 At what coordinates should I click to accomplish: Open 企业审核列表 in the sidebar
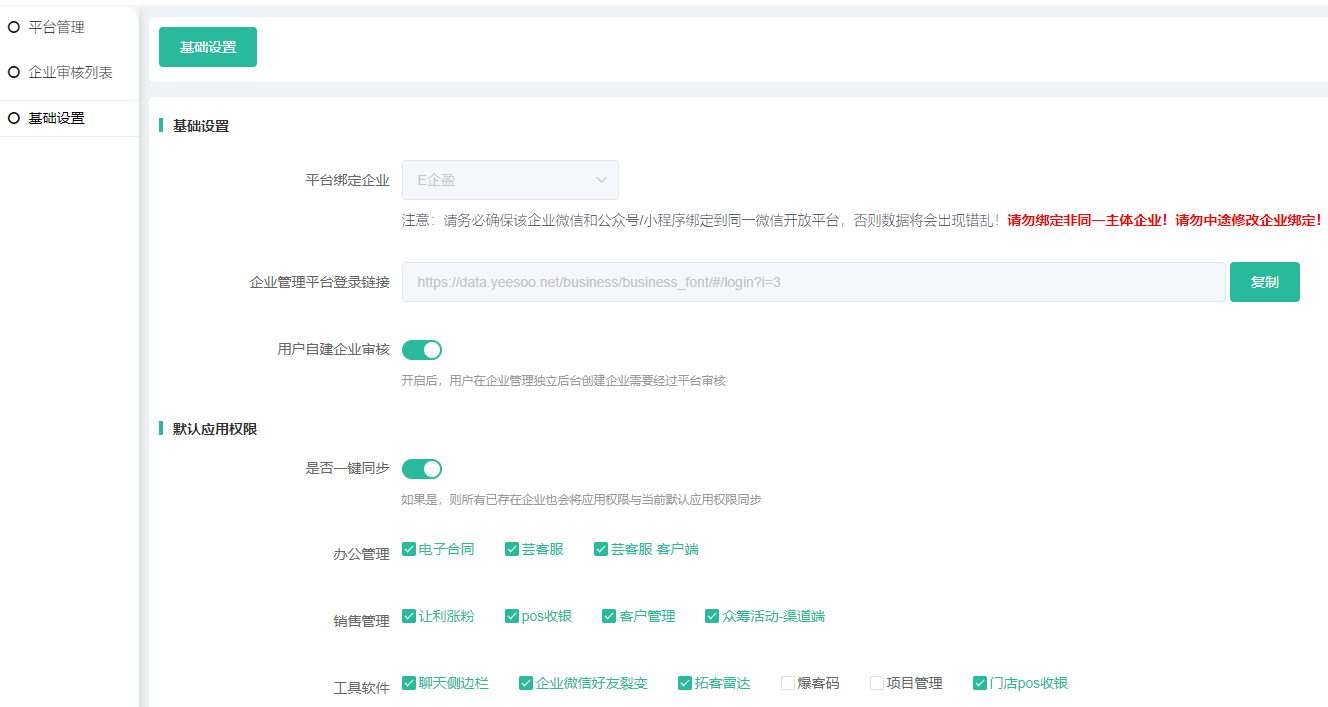pyautogui.click(x=70, y=73)
